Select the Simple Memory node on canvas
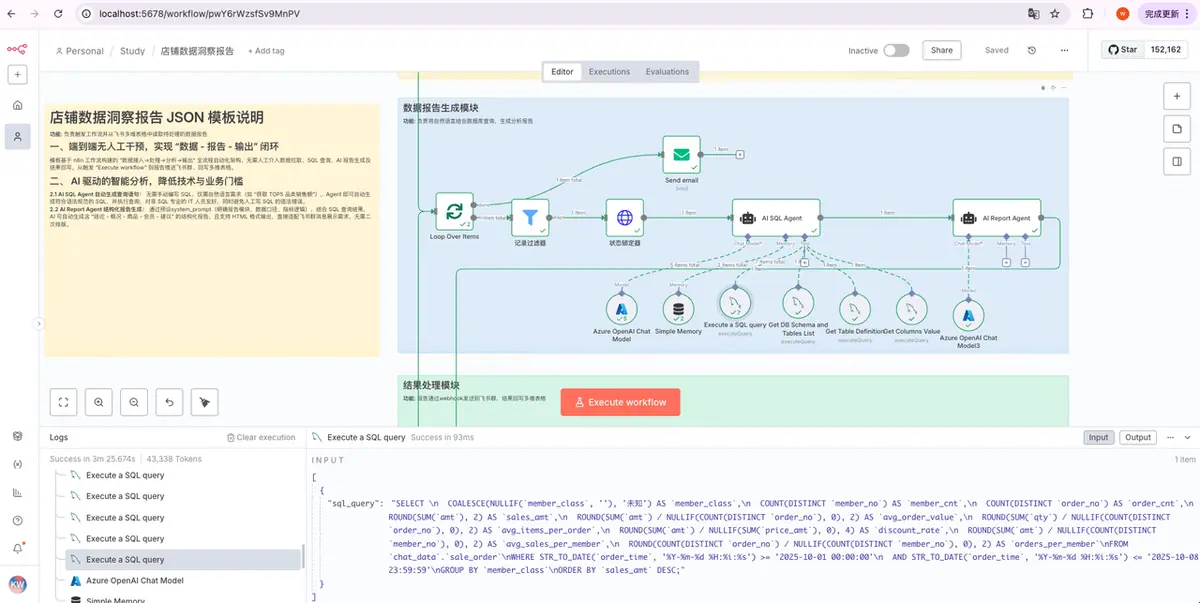Screen dimensions: 1200x603 click(x=678, y=309)
